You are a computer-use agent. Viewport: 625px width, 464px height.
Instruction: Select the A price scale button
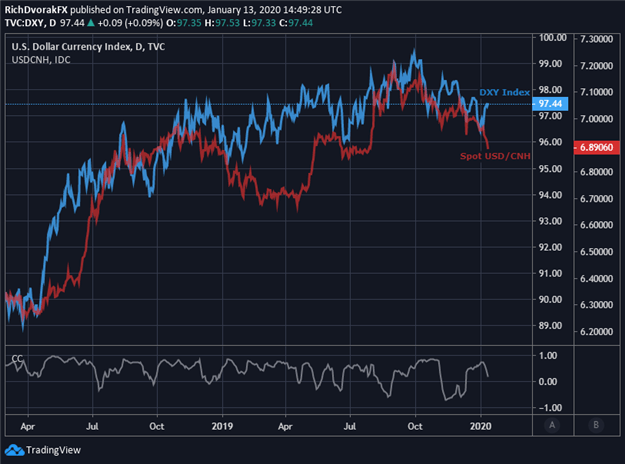pyautogui.click(x=552, y=425)
